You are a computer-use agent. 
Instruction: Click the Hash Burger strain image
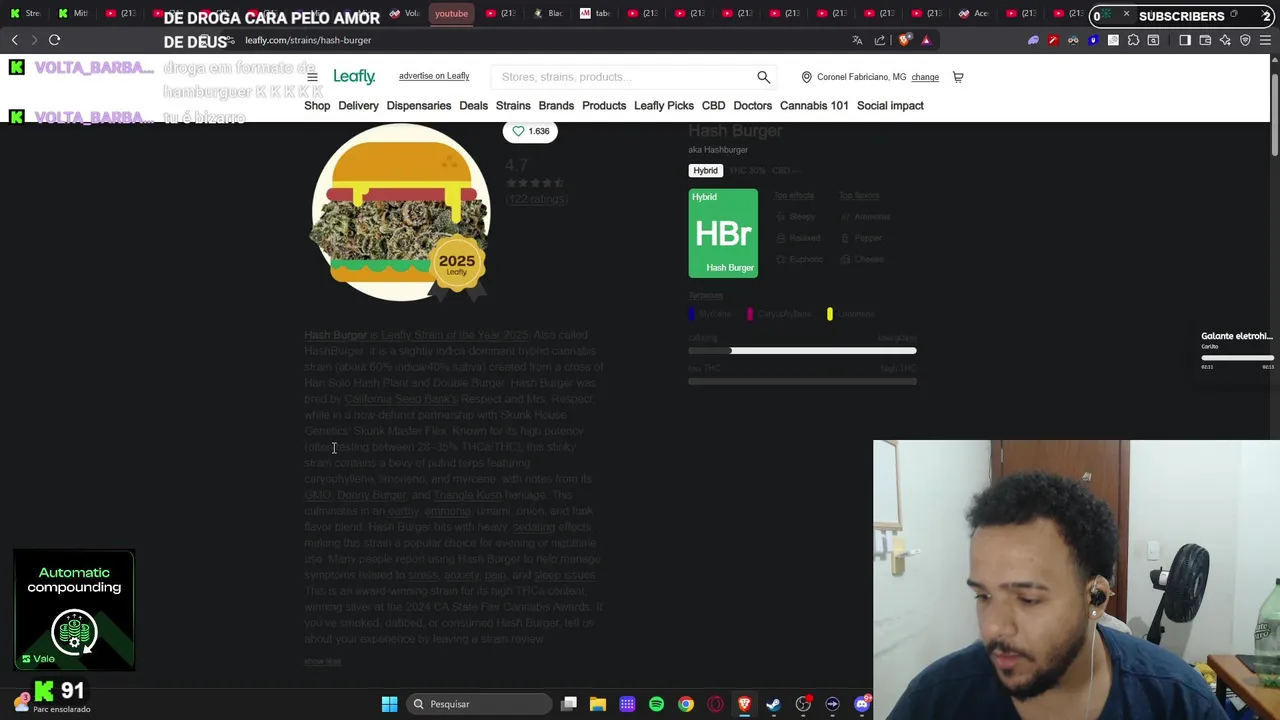pos(401,212)
